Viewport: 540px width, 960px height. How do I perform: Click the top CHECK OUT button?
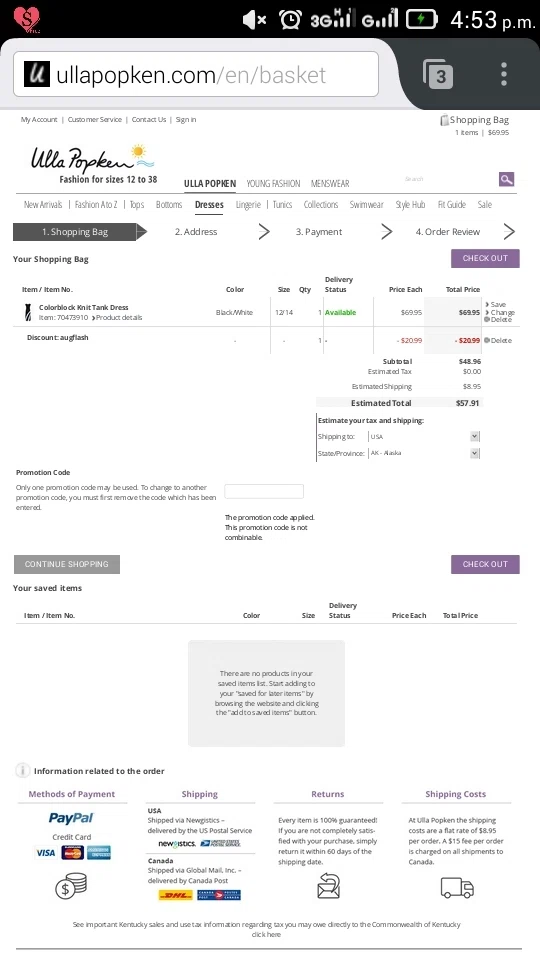(x=485, y=258)
